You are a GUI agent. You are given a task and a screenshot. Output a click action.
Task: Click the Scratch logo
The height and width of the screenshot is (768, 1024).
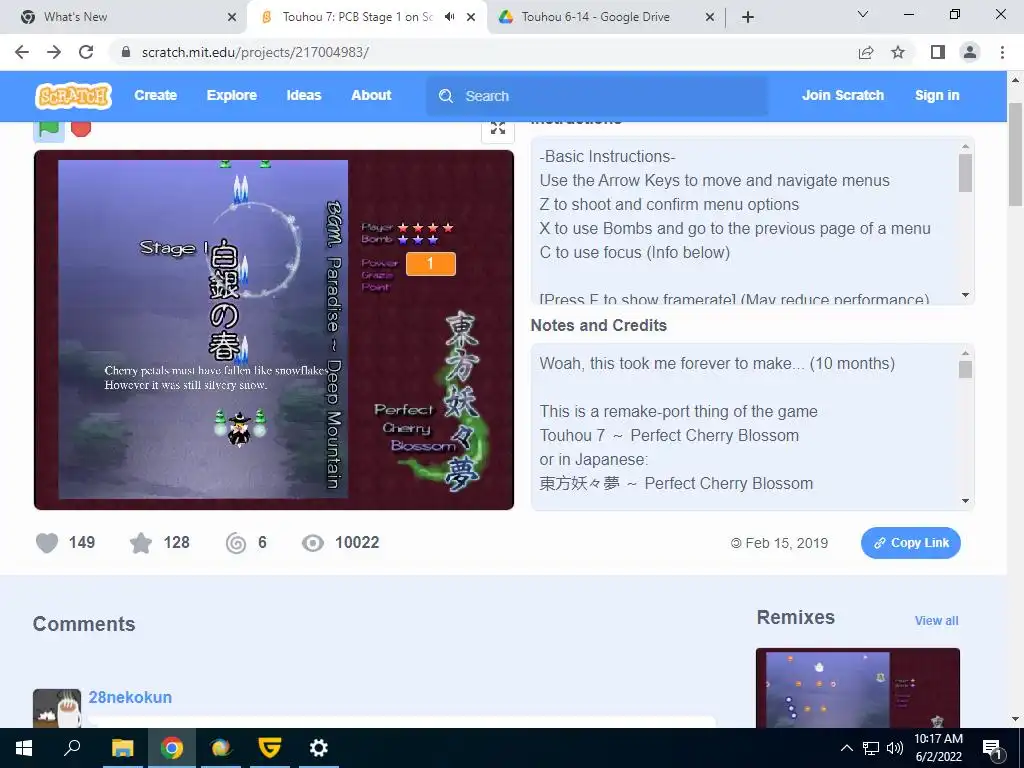73,95
